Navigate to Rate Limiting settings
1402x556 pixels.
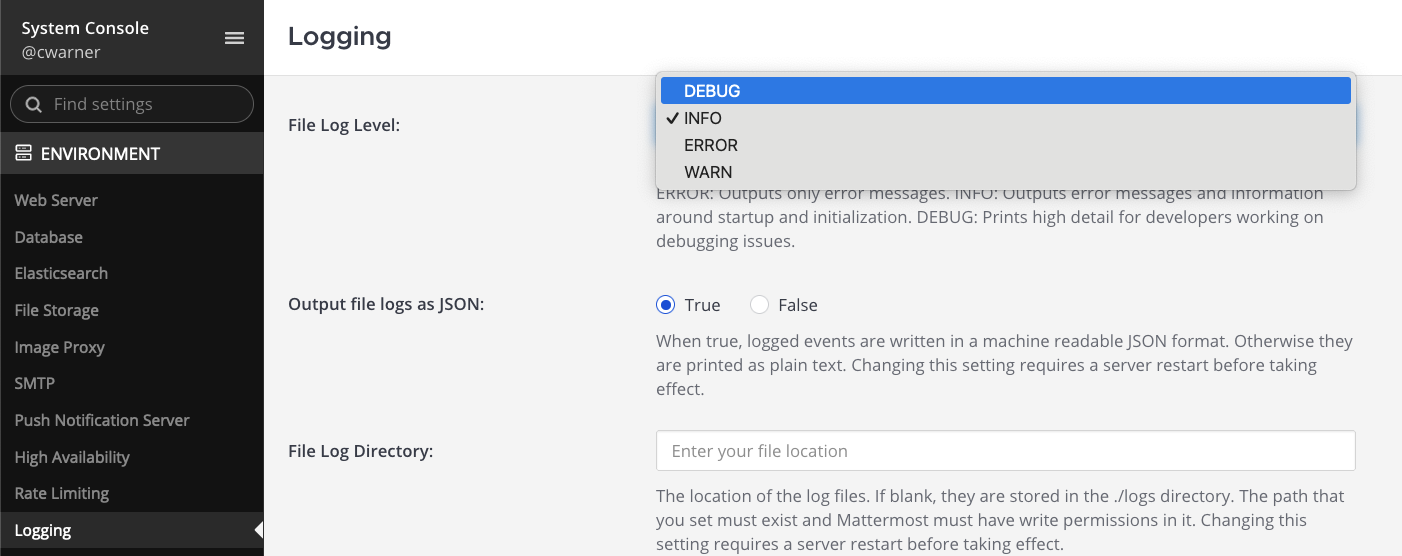point(62,493)
